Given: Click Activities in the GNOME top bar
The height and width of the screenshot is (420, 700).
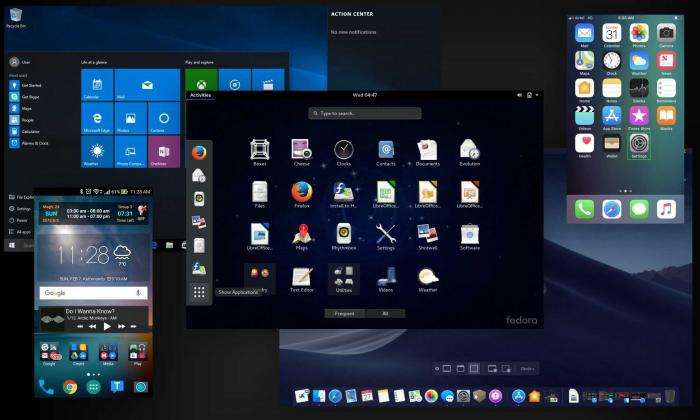Looking at the screenshot, I should pyautogui.click(x=200, y=95).
